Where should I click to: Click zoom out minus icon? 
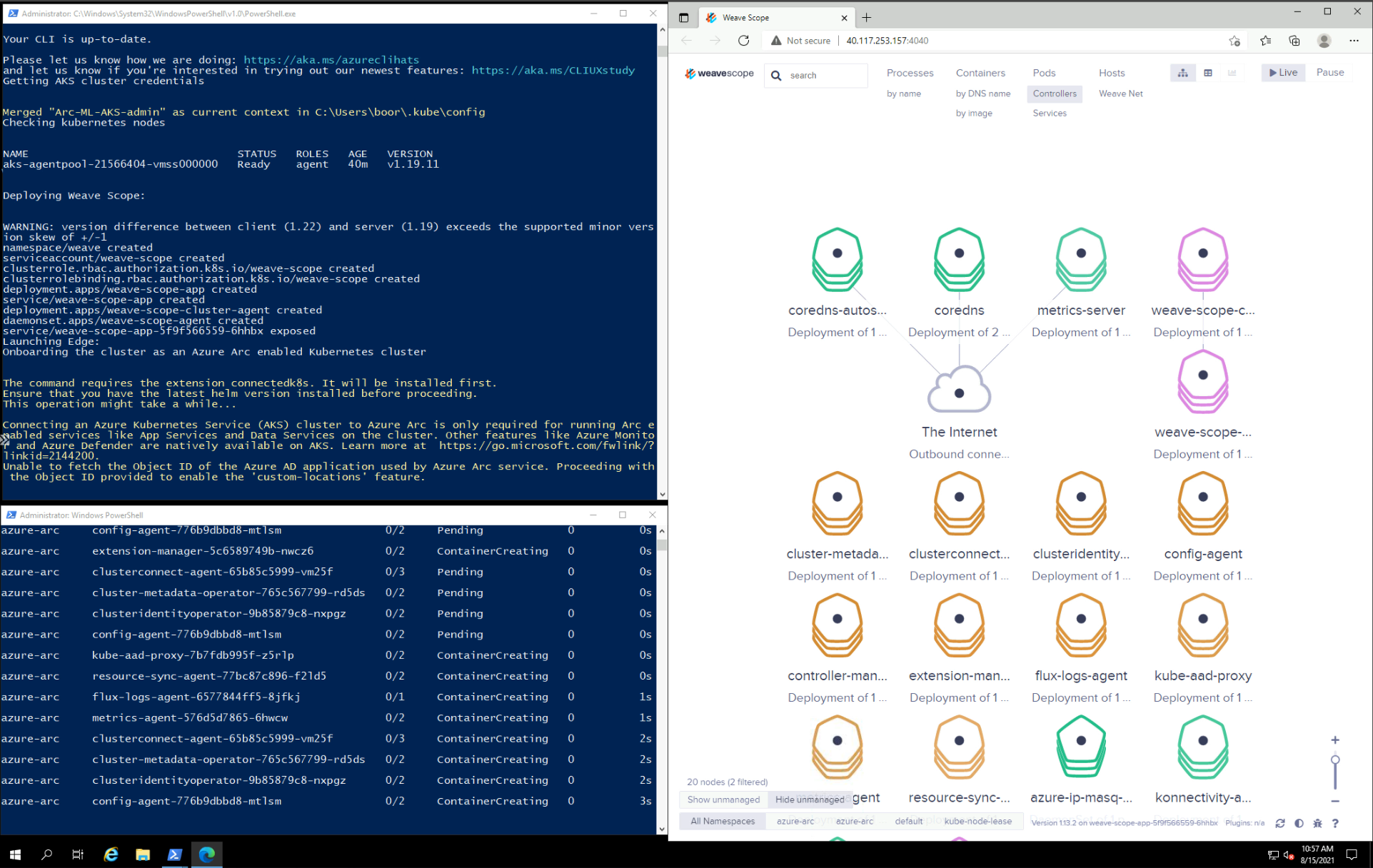[x=1335, y=801]
